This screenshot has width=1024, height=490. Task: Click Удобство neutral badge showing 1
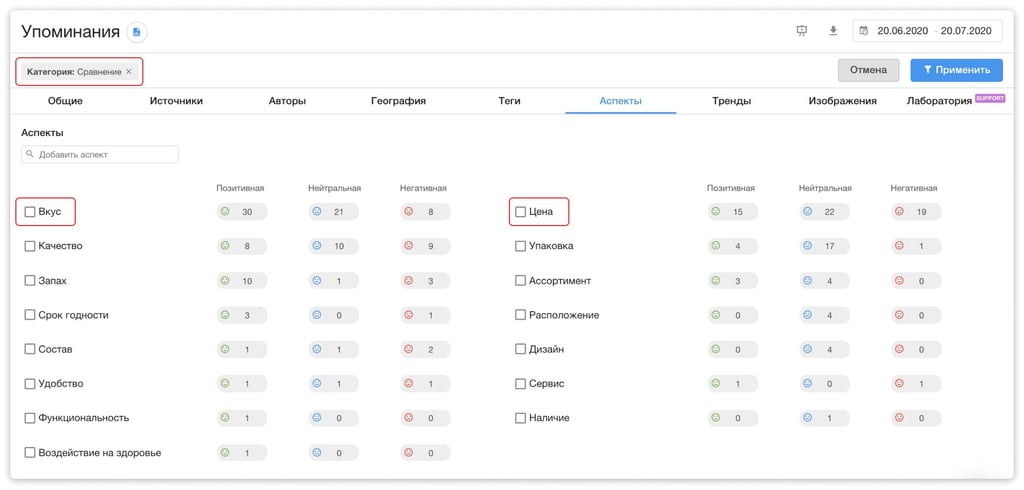tap(334, 384)
